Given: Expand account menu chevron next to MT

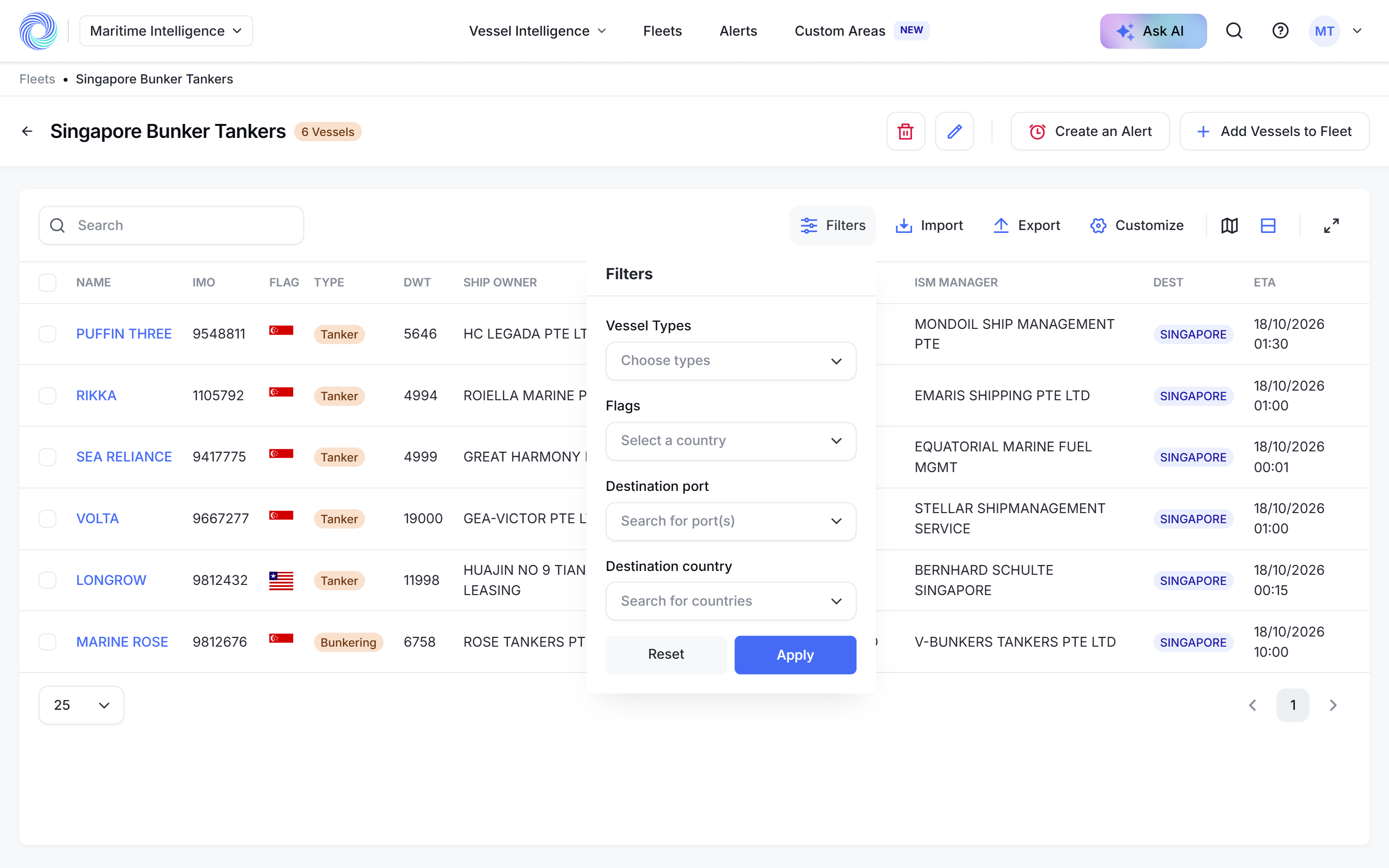Looking at the screenshot, I should pyautogui.click(x=1357, y=31).
